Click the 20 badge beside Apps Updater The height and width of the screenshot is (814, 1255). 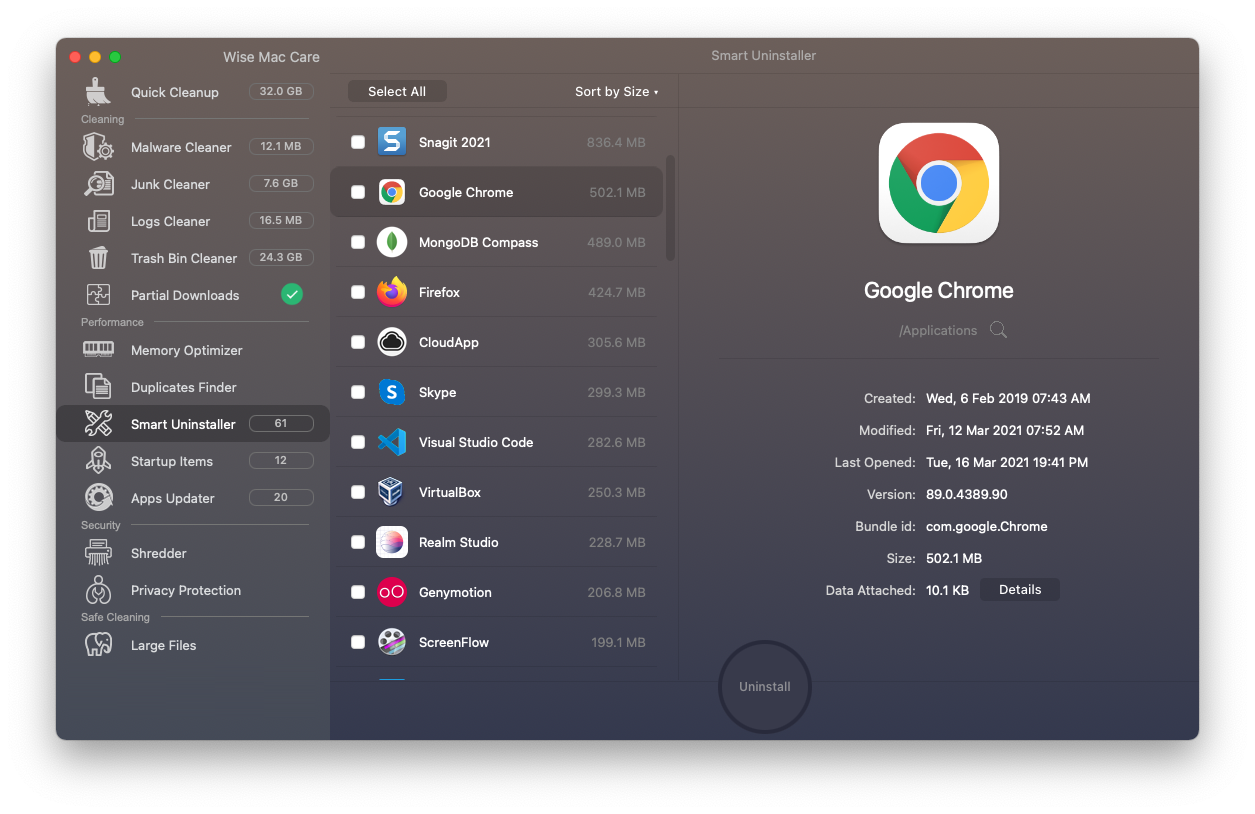pos(281,498)
